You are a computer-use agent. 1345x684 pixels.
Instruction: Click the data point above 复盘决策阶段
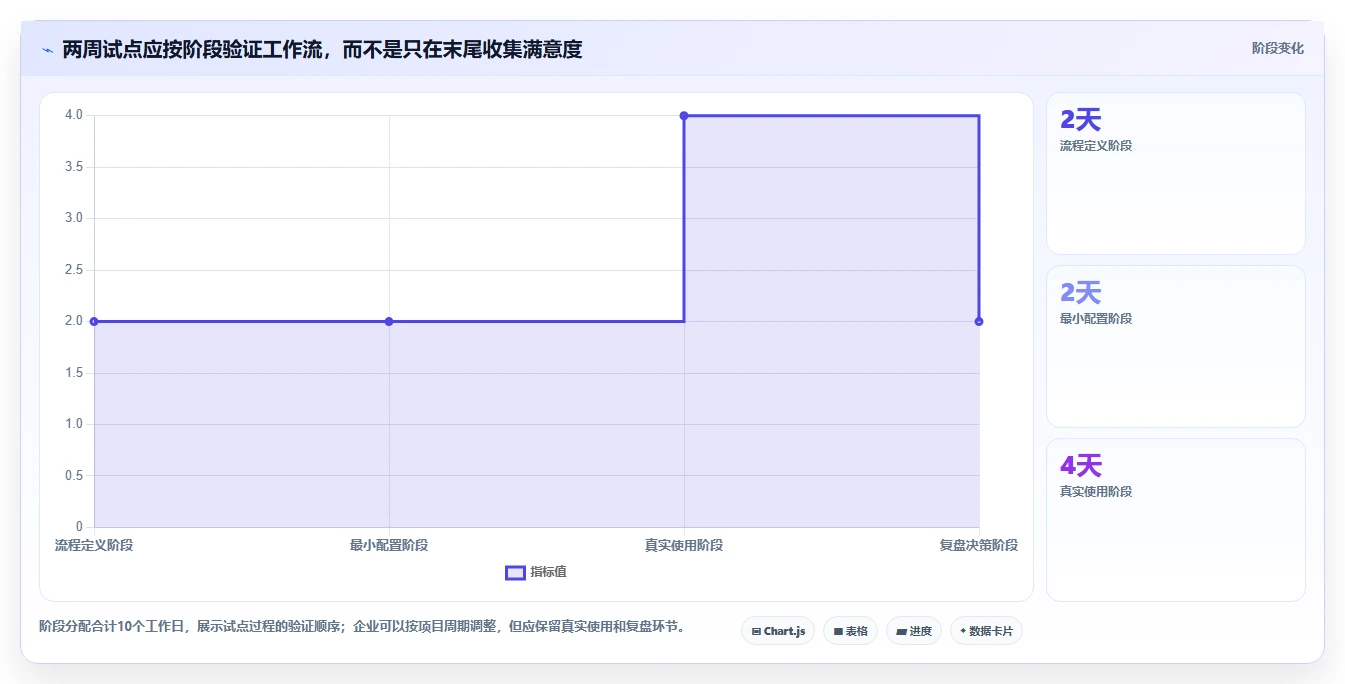tap(979, 321)
